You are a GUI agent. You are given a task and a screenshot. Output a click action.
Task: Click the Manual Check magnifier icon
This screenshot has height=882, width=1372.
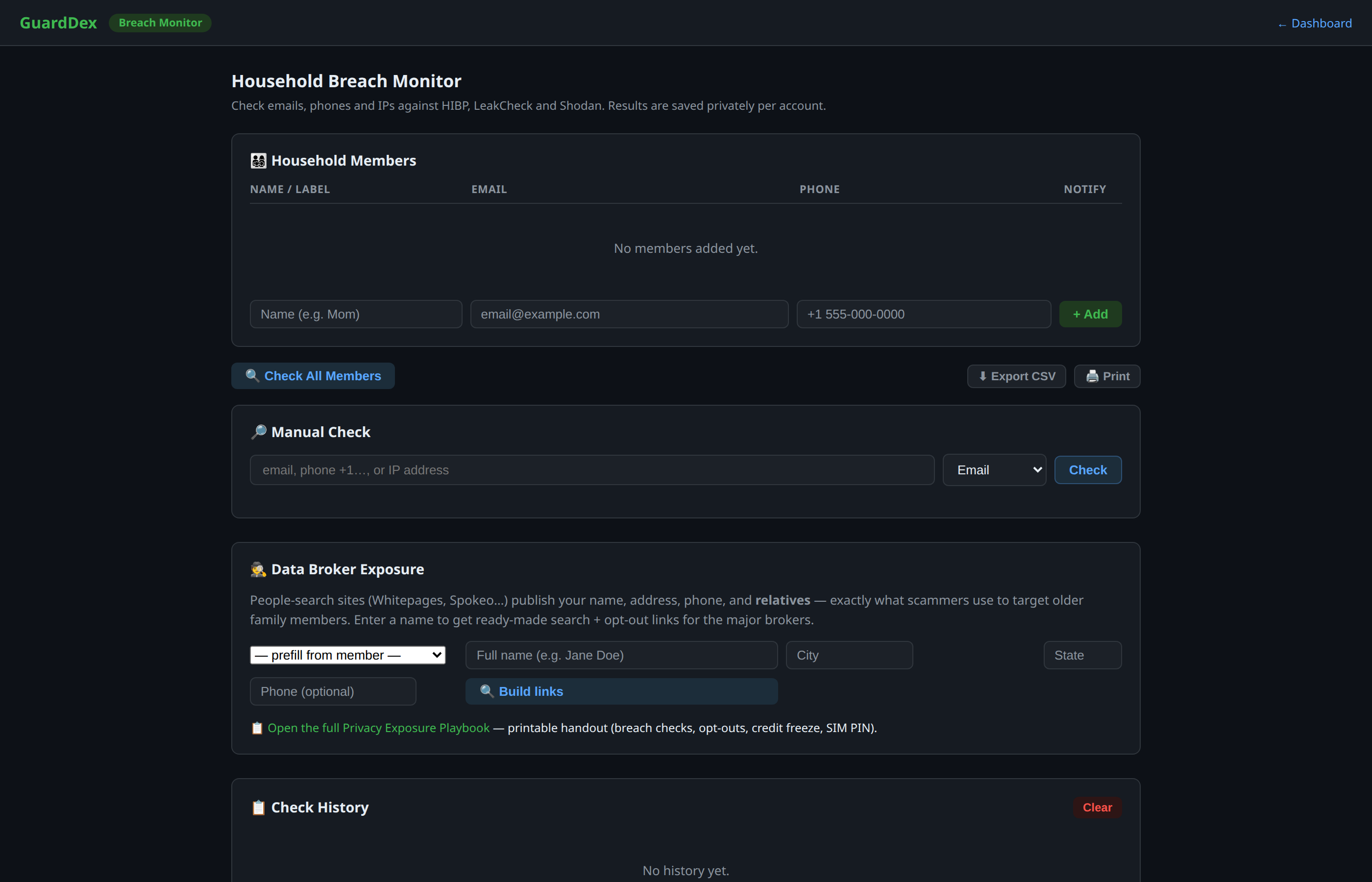tap(259, 432)
